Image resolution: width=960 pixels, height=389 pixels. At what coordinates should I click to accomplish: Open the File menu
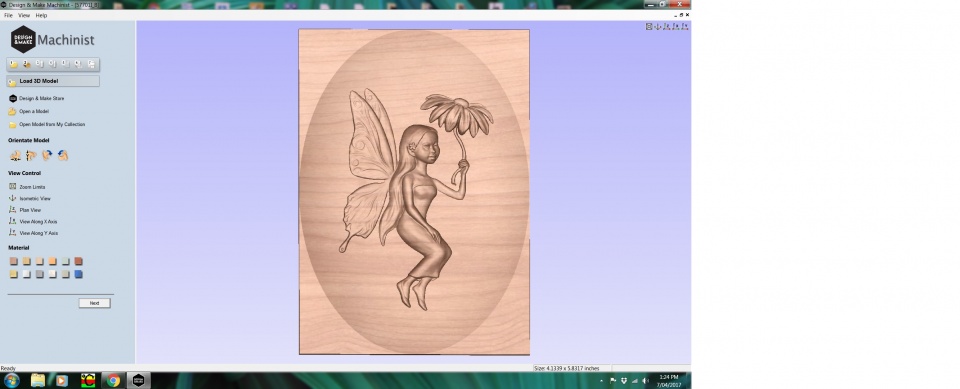point(8,15)
